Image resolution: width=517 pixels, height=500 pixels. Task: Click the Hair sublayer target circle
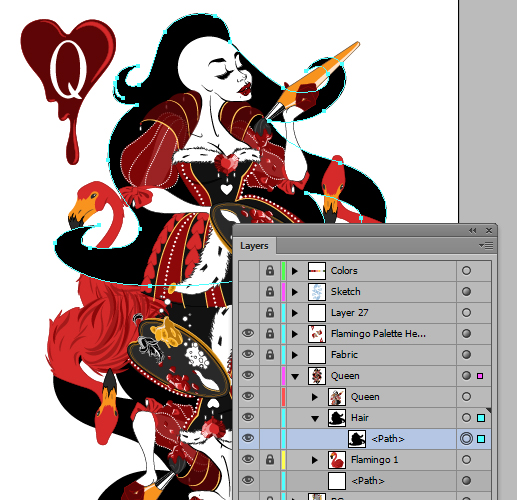click(x=466, y=418)
